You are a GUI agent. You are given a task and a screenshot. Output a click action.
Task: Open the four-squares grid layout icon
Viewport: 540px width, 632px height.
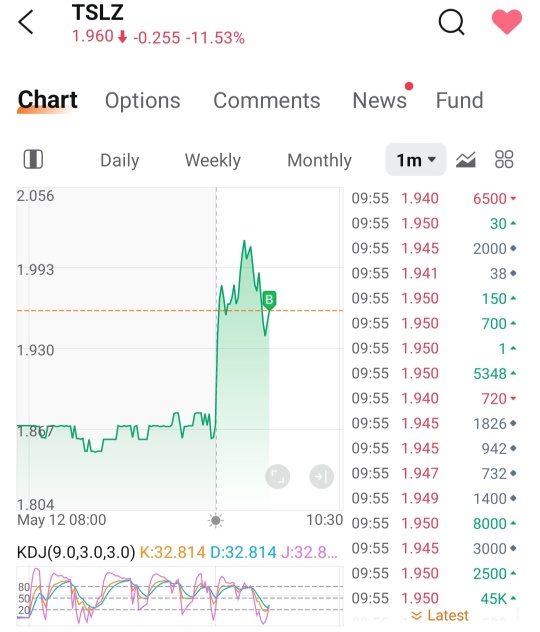pos(504,159)
